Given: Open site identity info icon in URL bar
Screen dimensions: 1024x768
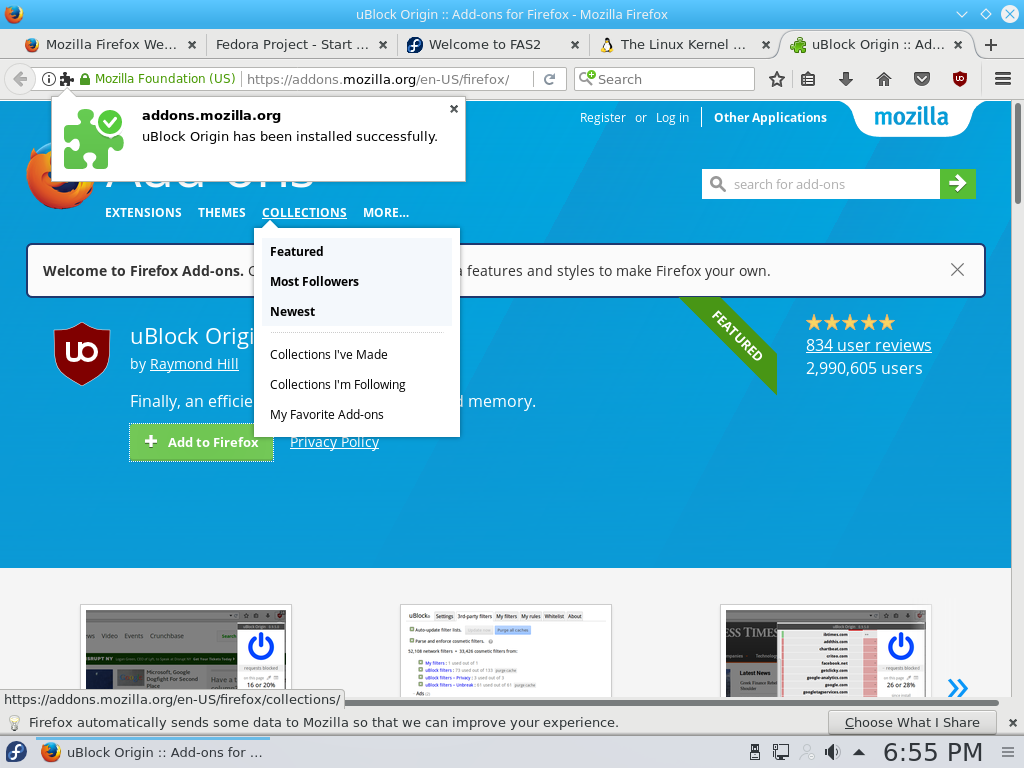Looking at the screenshot, I should (48, 79).
